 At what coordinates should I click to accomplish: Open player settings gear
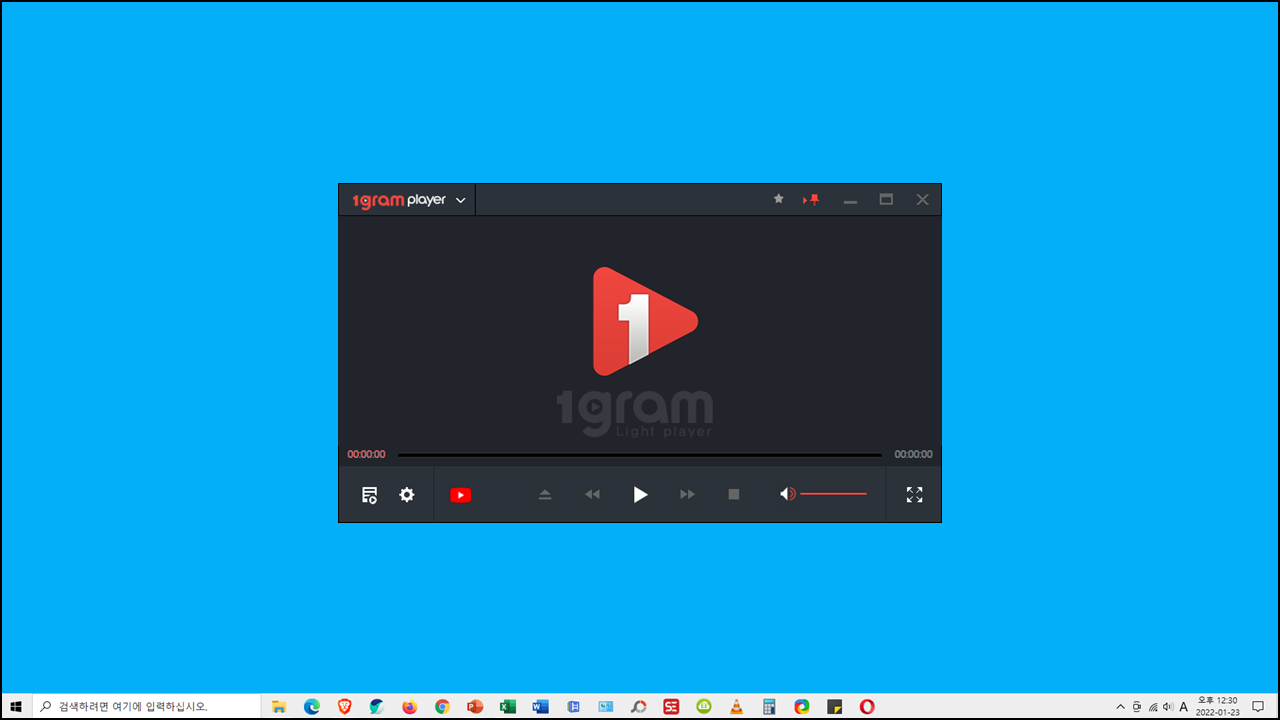click(x=407, y=494)
